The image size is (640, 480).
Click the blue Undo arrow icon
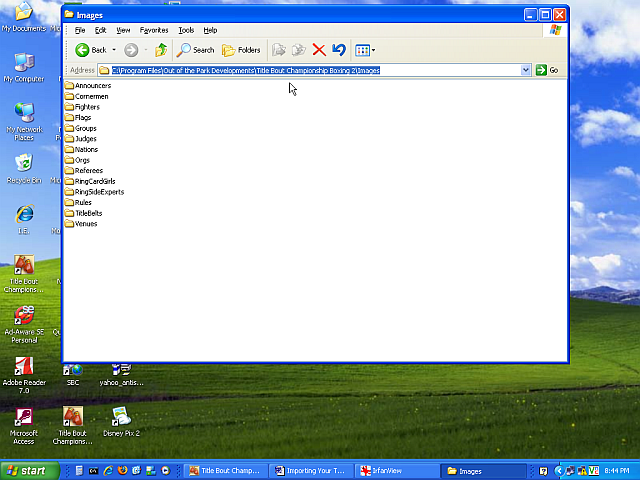tap(339, 50)
